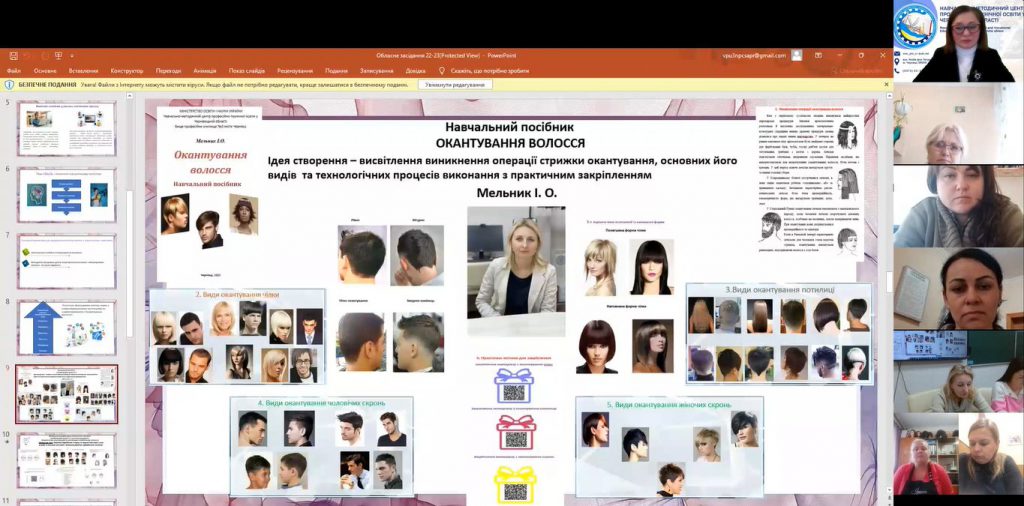This screenshot has height=506, width=1024.
Task: Click the Start From Beginning presentation icon
Action: click(59, 55)
